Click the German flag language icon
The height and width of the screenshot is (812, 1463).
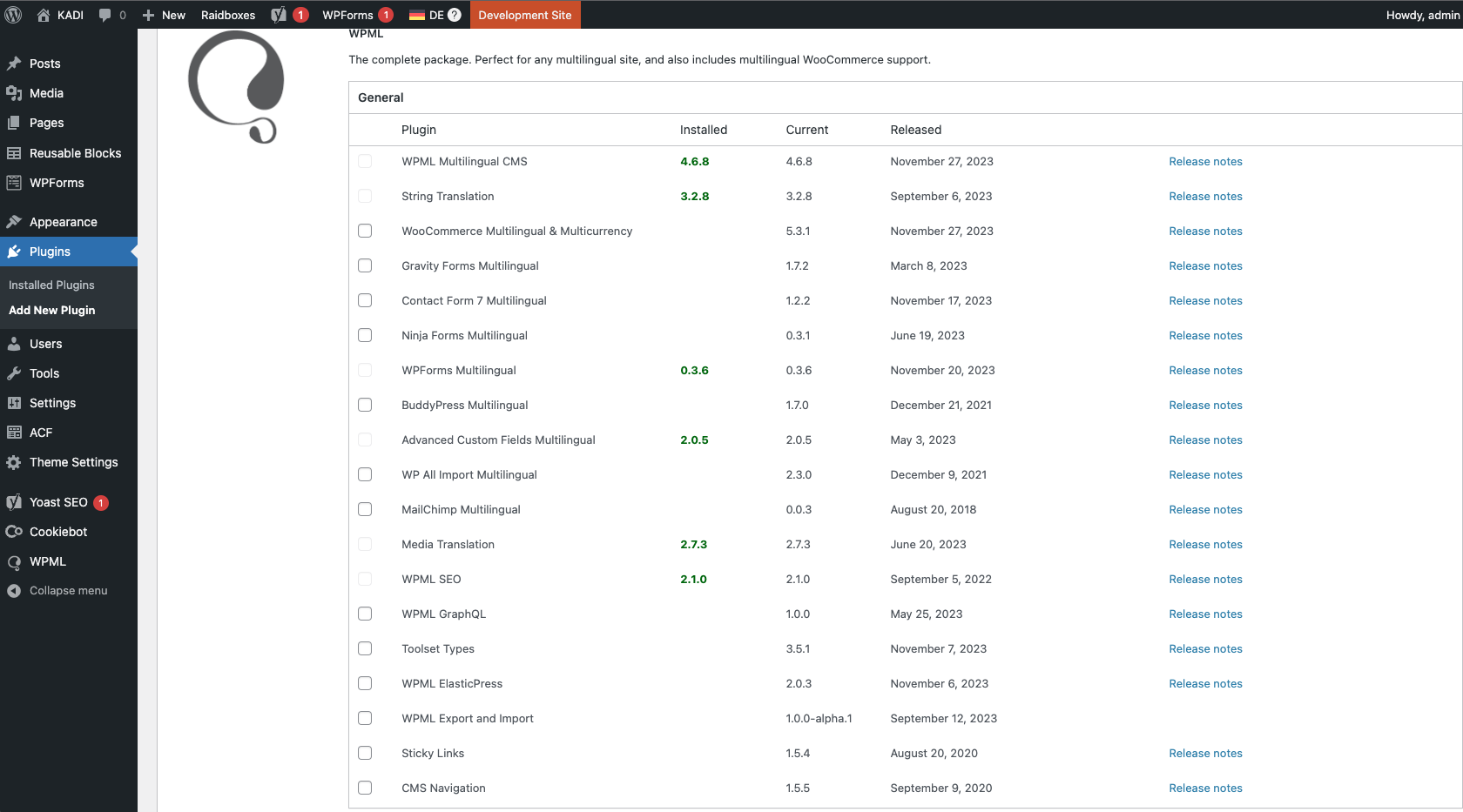tap(417, 15)
